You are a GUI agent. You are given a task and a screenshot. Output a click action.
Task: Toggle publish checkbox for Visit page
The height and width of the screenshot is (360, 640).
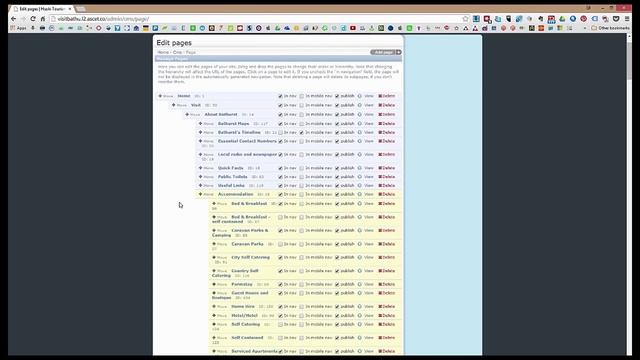point(337,105)
